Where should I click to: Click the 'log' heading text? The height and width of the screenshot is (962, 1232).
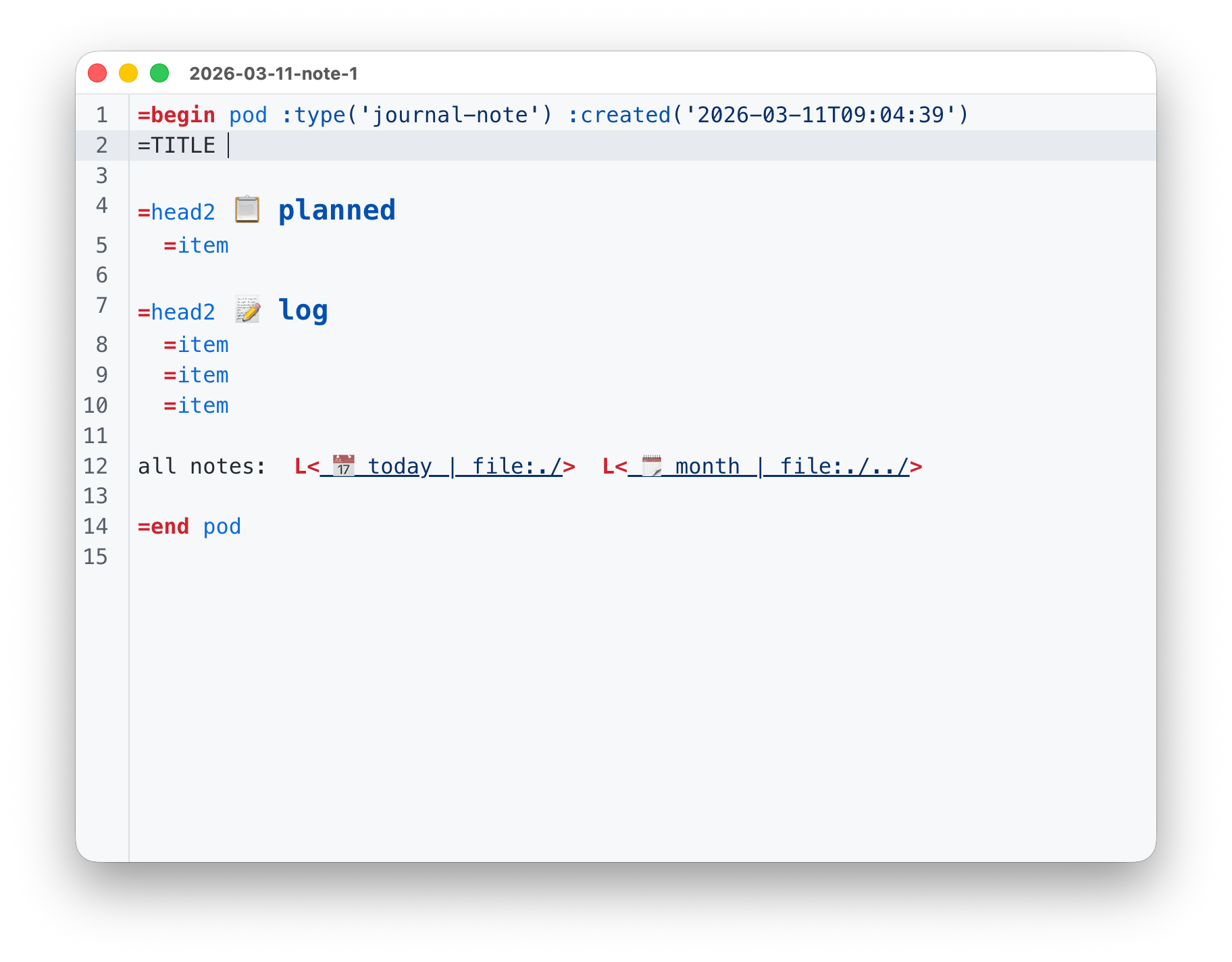[x=303, y=310]
